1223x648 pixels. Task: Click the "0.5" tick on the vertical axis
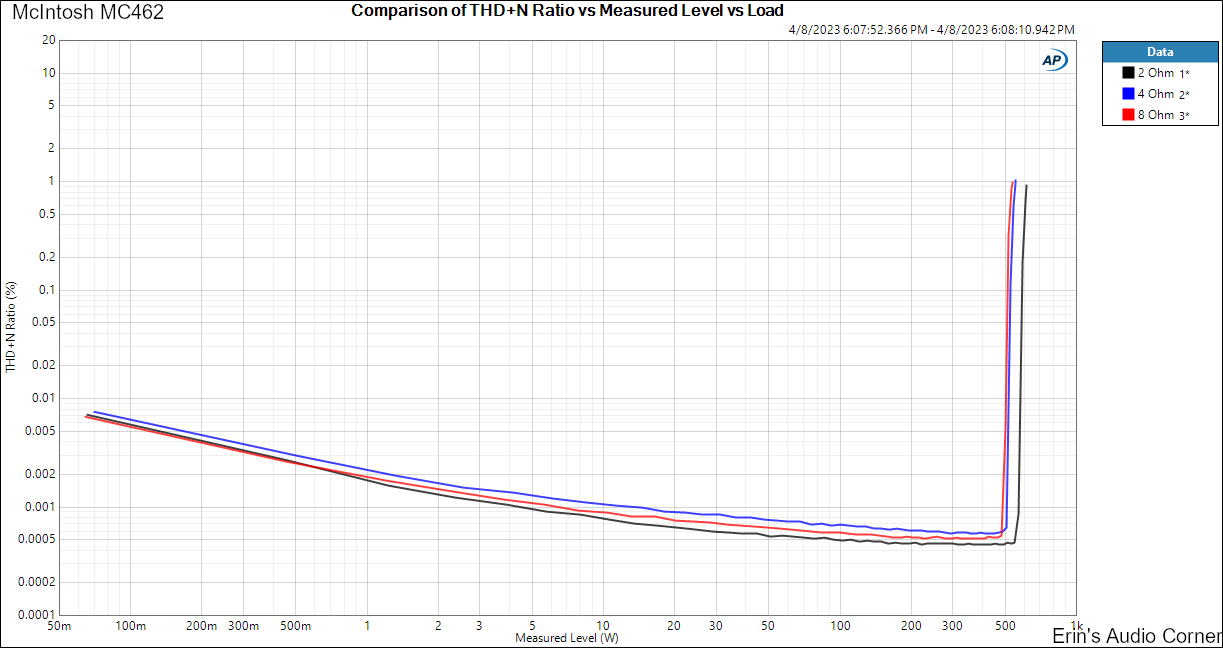coord(47,214)
